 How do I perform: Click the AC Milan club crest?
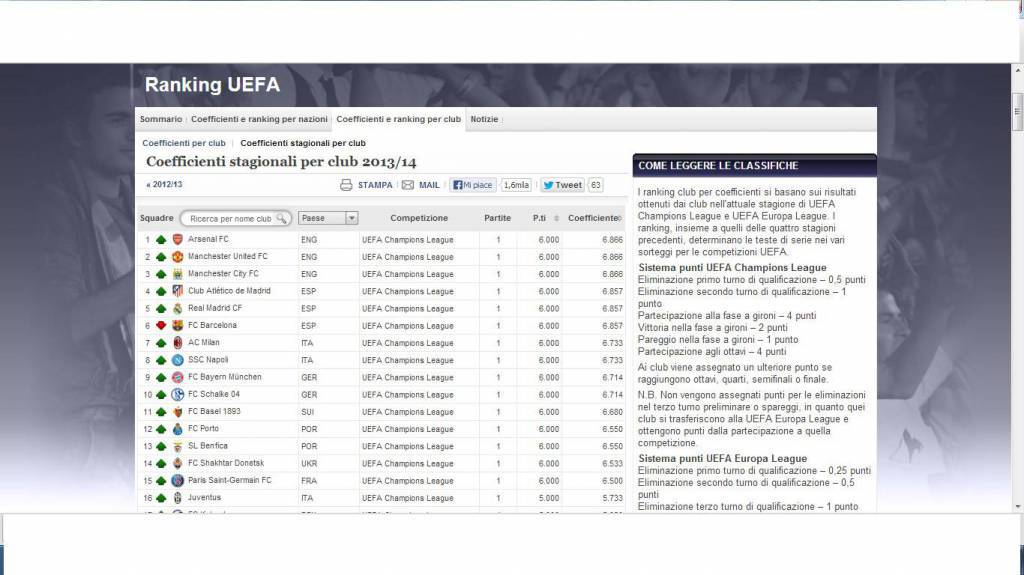(x=178, y=343)
